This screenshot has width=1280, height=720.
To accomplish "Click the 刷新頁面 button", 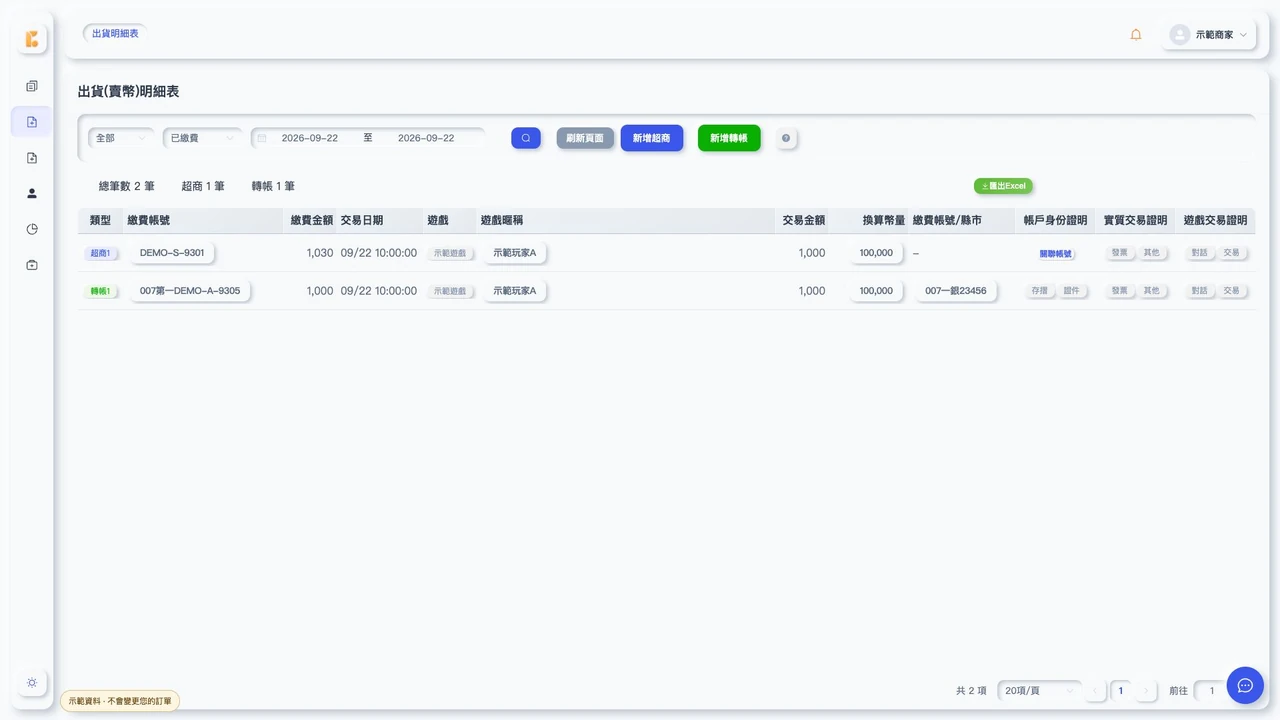I will (585, 138).
